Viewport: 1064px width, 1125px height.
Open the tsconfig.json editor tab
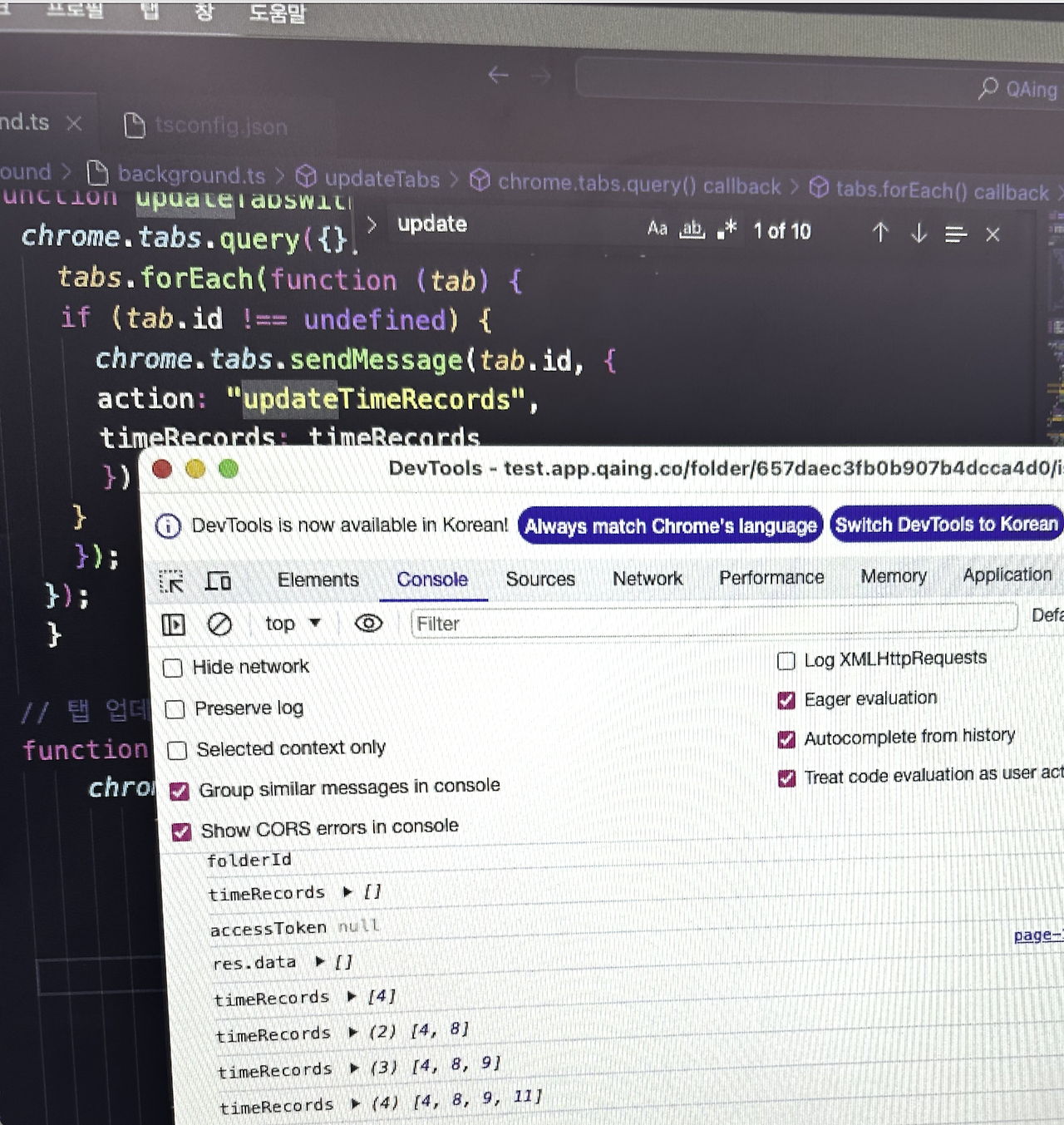click(205, 126)
